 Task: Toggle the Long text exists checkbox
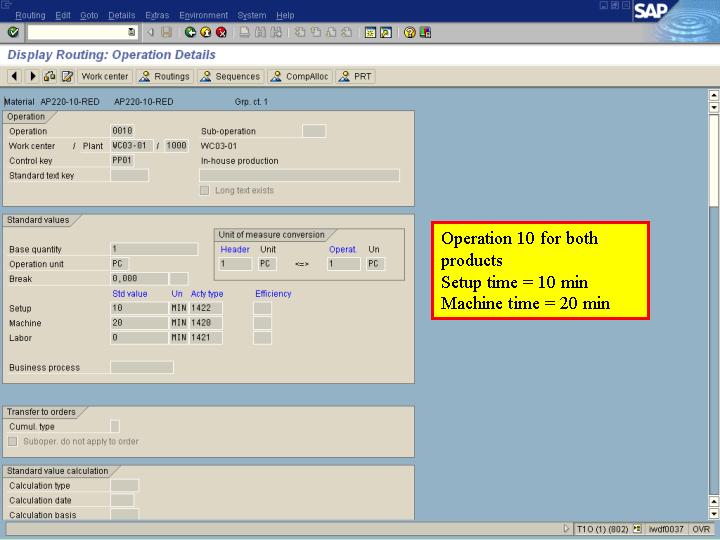204,190
